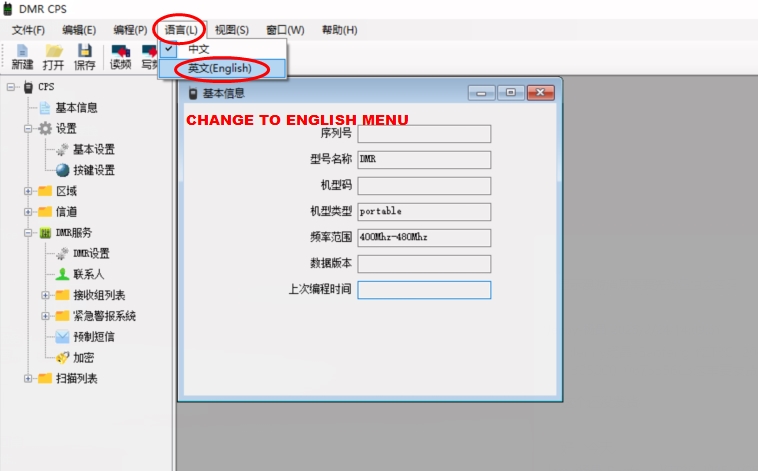Open the 视图(V) menu

click(231, 30)
